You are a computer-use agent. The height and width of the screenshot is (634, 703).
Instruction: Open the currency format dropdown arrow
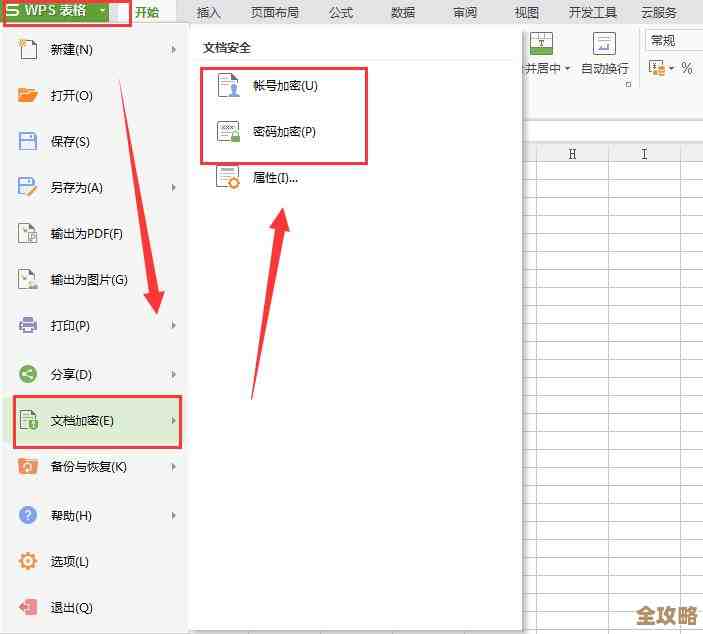pyautogui.click(x=671, y=69)
